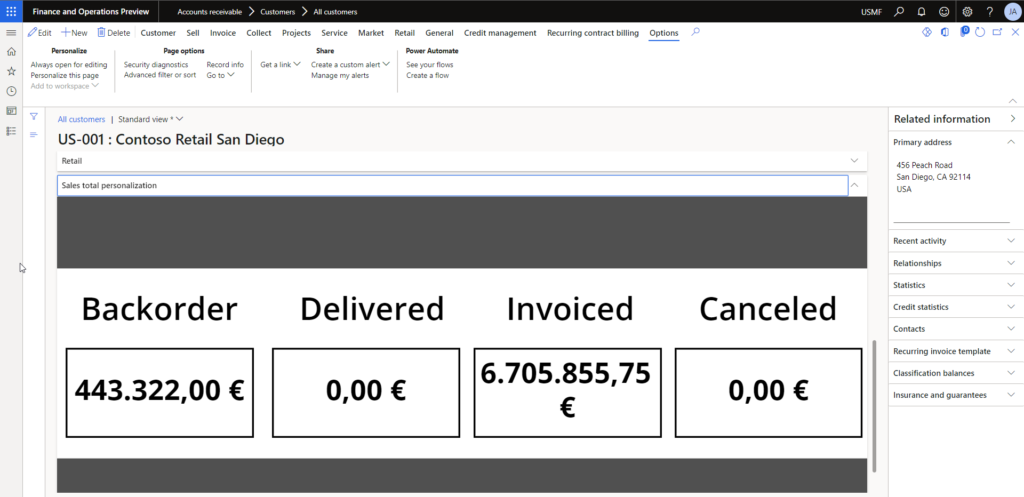This screenshot has width=1024, height=497.
Task: Expand the Relationships section
Action: click(x=955, y=263)
